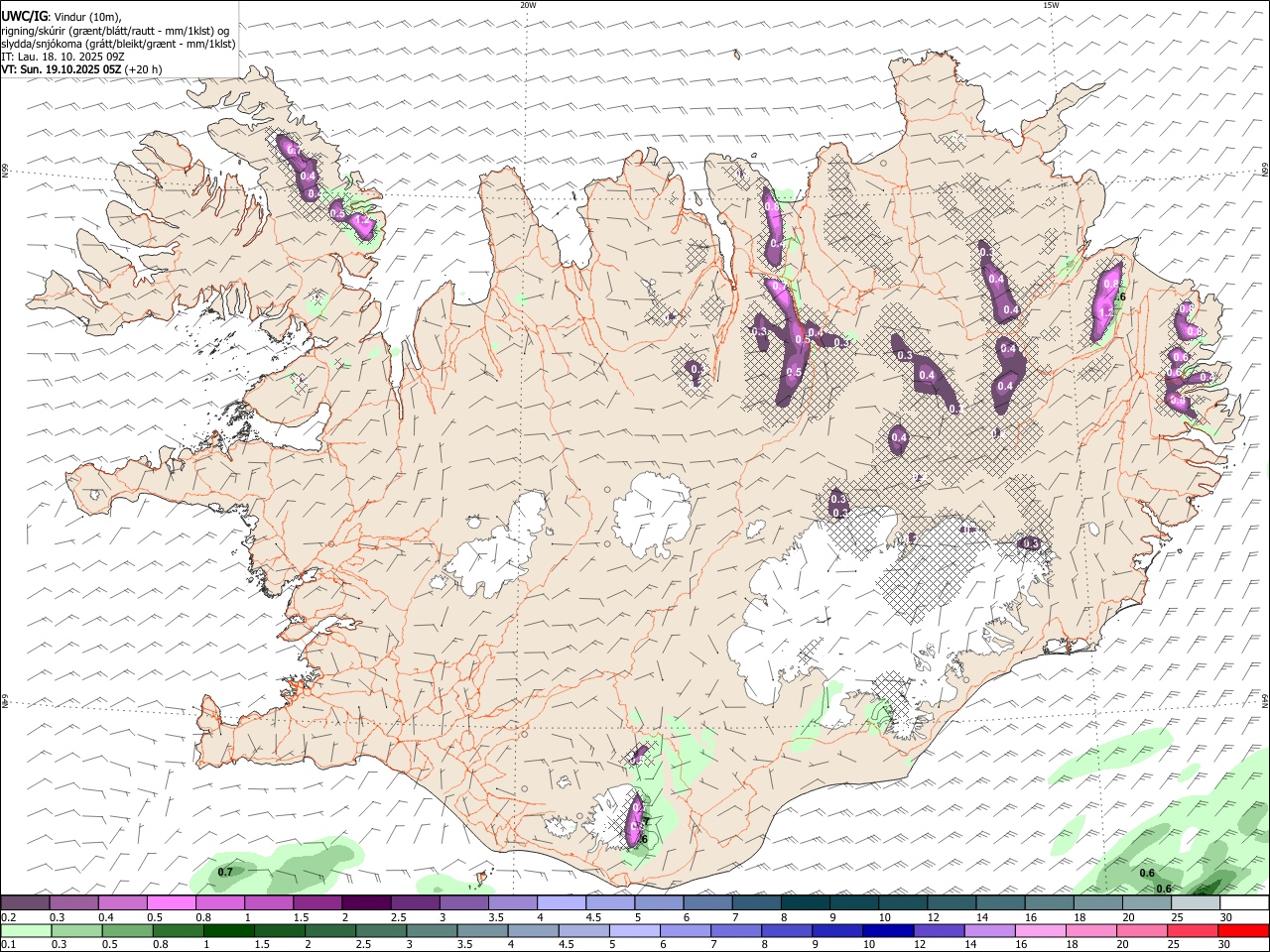Click the pale lavender rain swatch starting at 5

635,930
